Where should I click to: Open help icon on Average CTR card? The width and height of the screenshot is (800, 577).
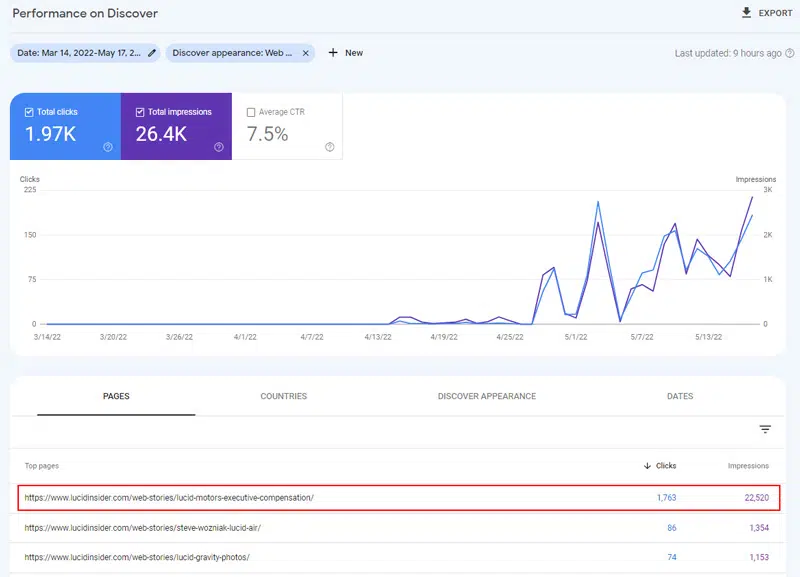329,147
